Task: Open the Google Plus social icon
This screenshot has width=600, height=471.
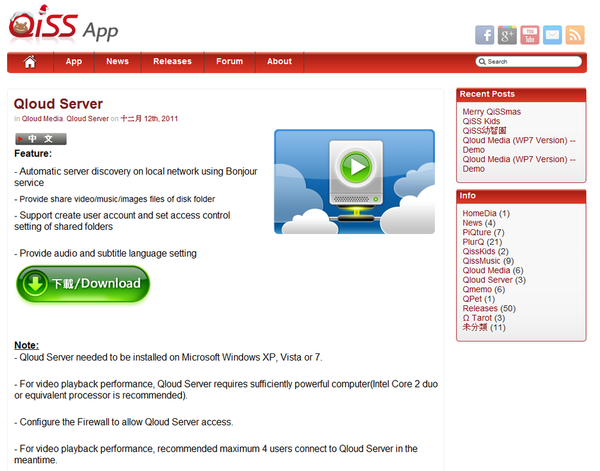Action: [x=507, y=35]
